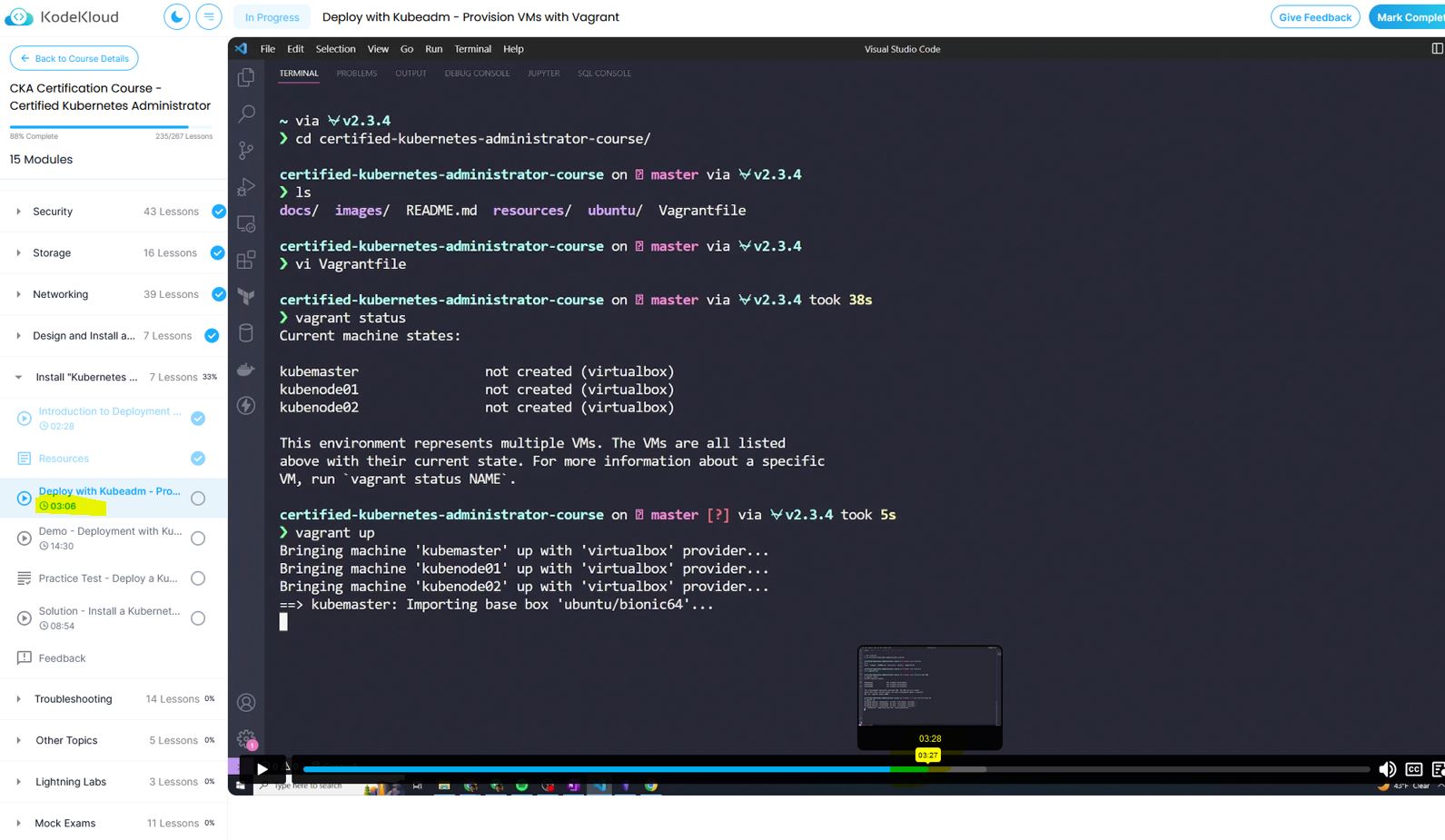This screenshot has width=1445, height=840.
Task: Open the lightning bolt icon in the activity bar
Action: 246,405
